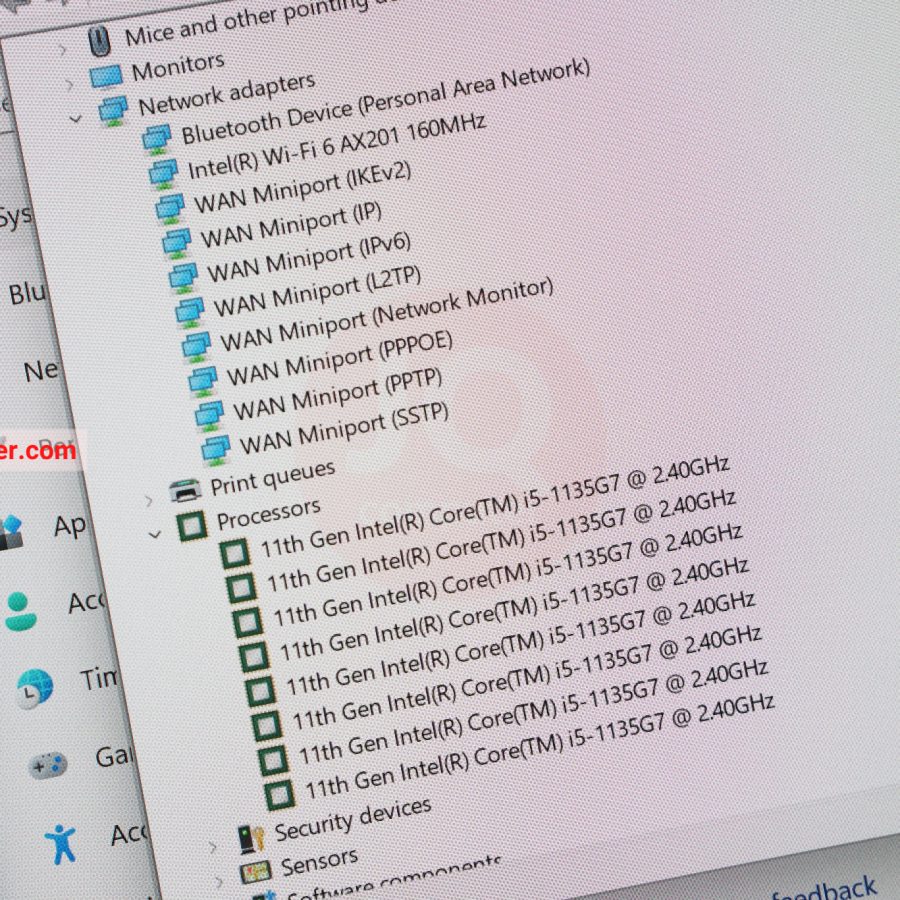Click the Sensors category icon
This screenshot has height=900, width=900.
click(x=255, y=873)
